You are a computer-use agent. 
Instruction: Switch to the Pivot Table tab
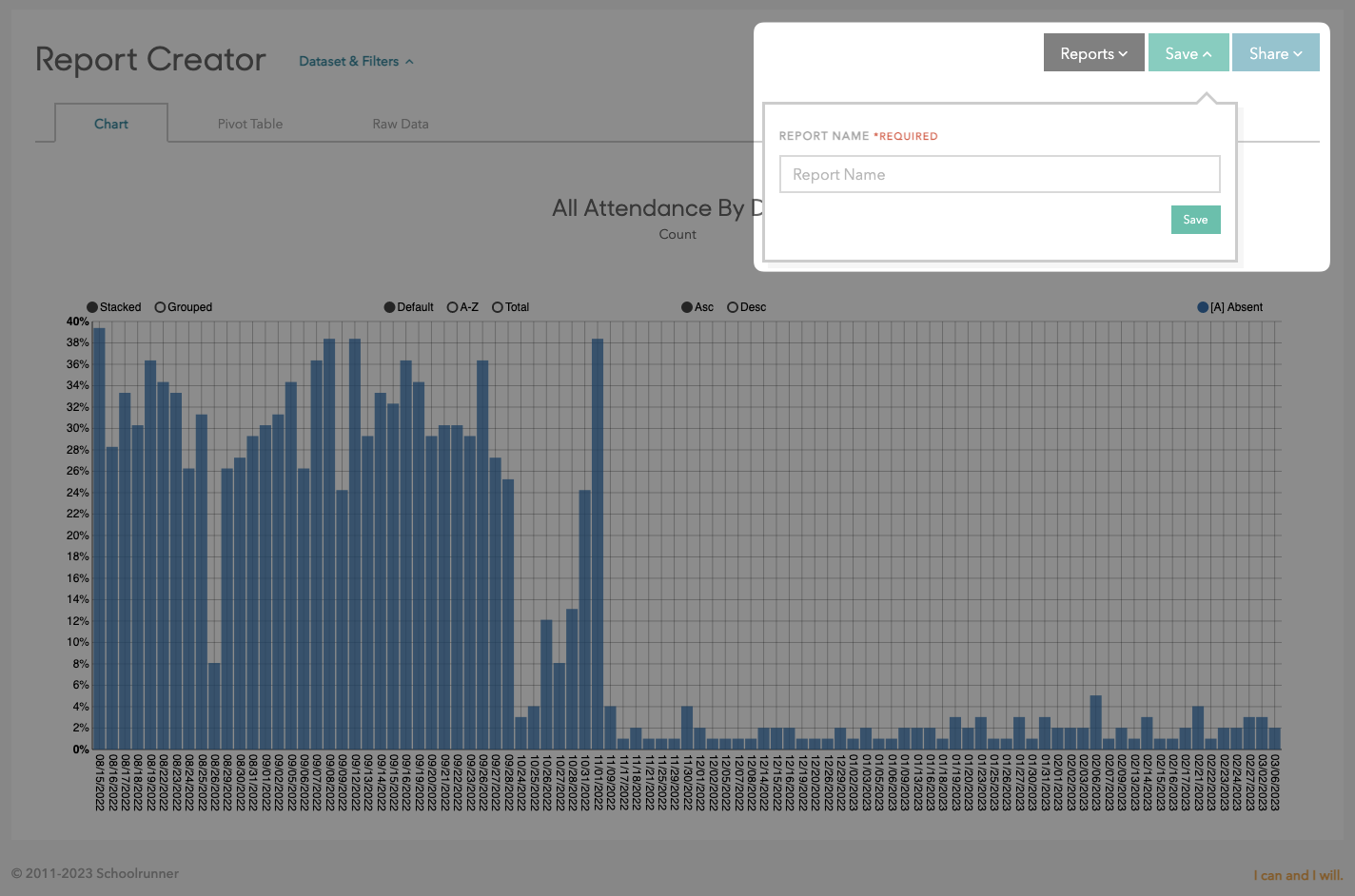[x=249, y=124]
